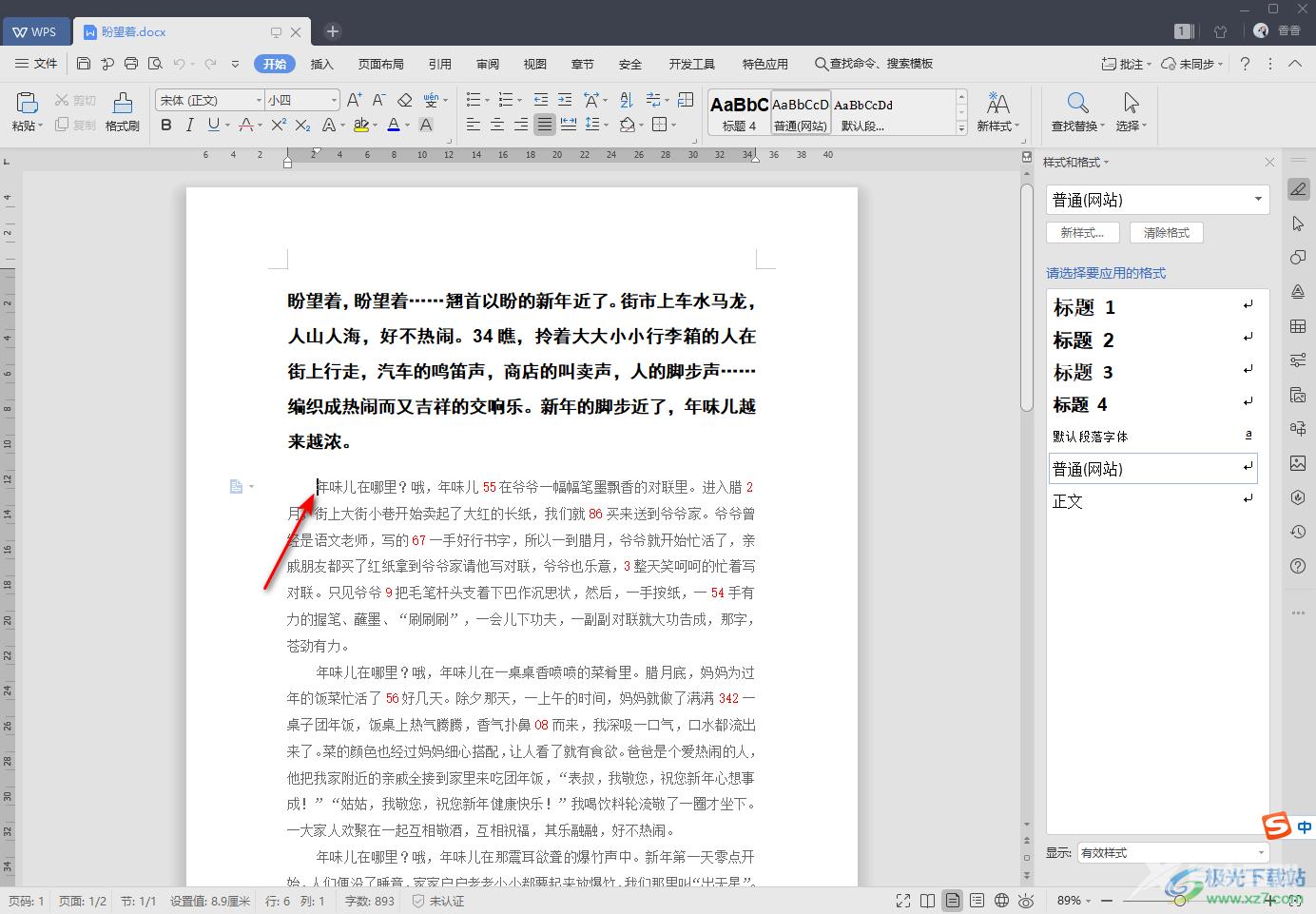Image resolution: width=1316 pixels, height=914 pixels.
Task: Open the 批注 comments button
Action: click(1126, 64)
